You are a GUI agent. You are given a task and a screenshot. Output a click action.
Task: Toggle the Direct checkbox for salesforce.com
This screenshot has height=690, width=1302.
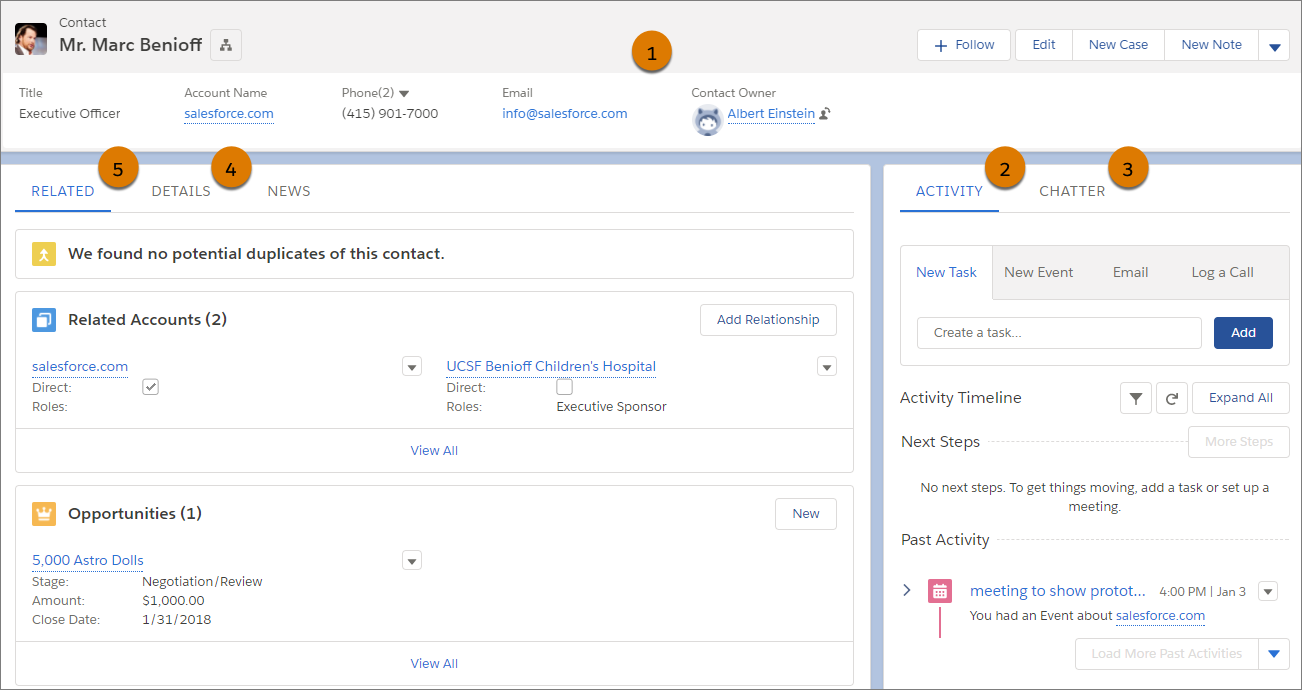(x=151, y=387)
